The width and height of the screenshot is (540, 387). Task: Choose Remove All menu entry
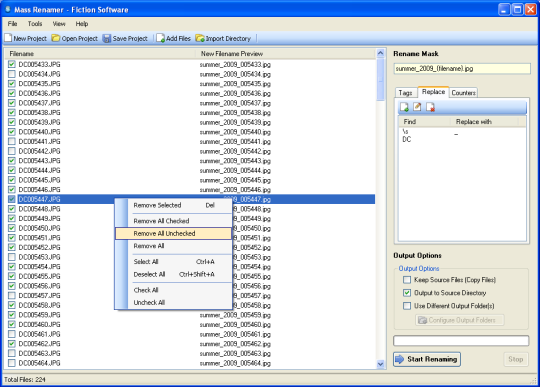(173, 246)
